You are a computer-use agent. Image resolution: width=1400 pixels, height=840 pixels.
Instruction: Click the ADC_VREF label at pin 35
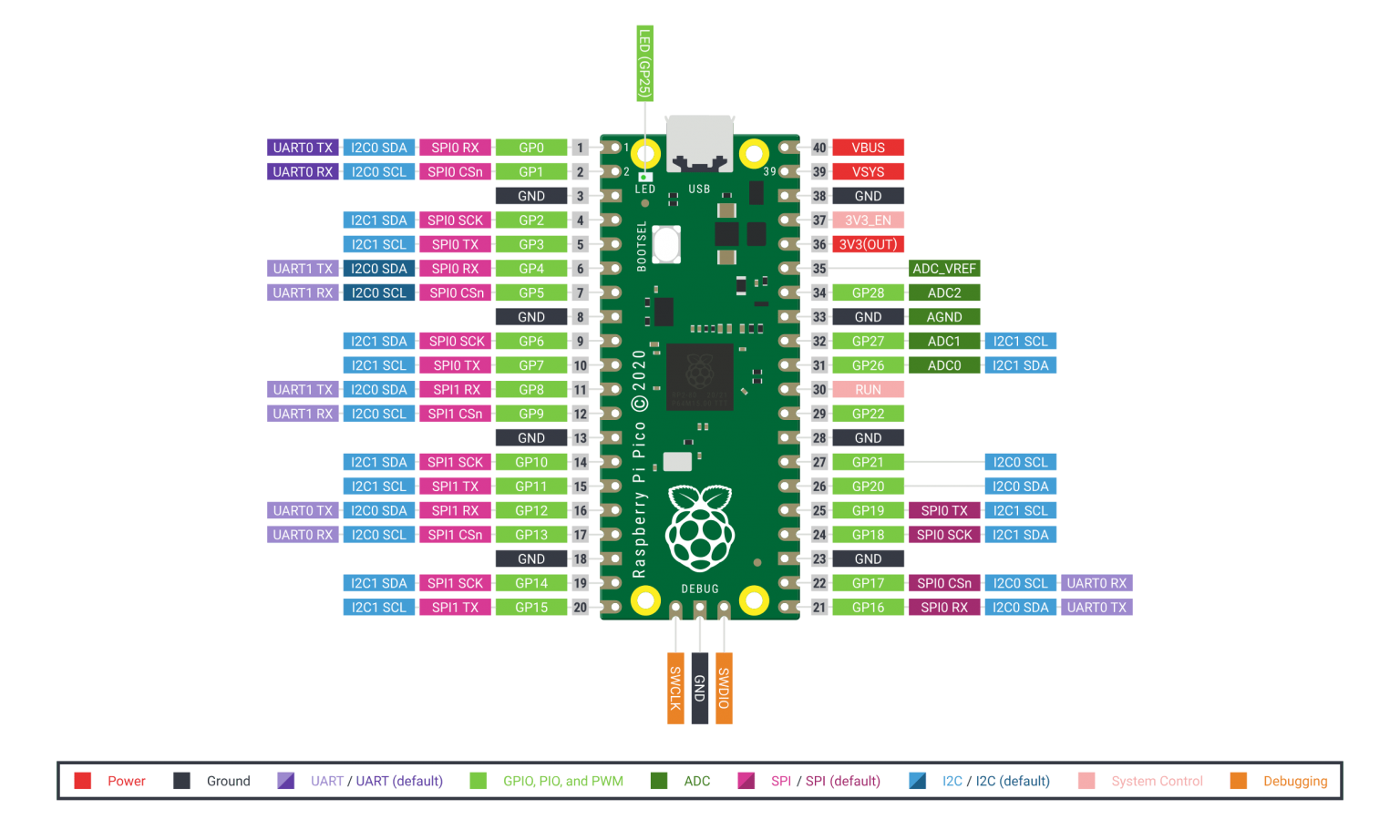944,269
